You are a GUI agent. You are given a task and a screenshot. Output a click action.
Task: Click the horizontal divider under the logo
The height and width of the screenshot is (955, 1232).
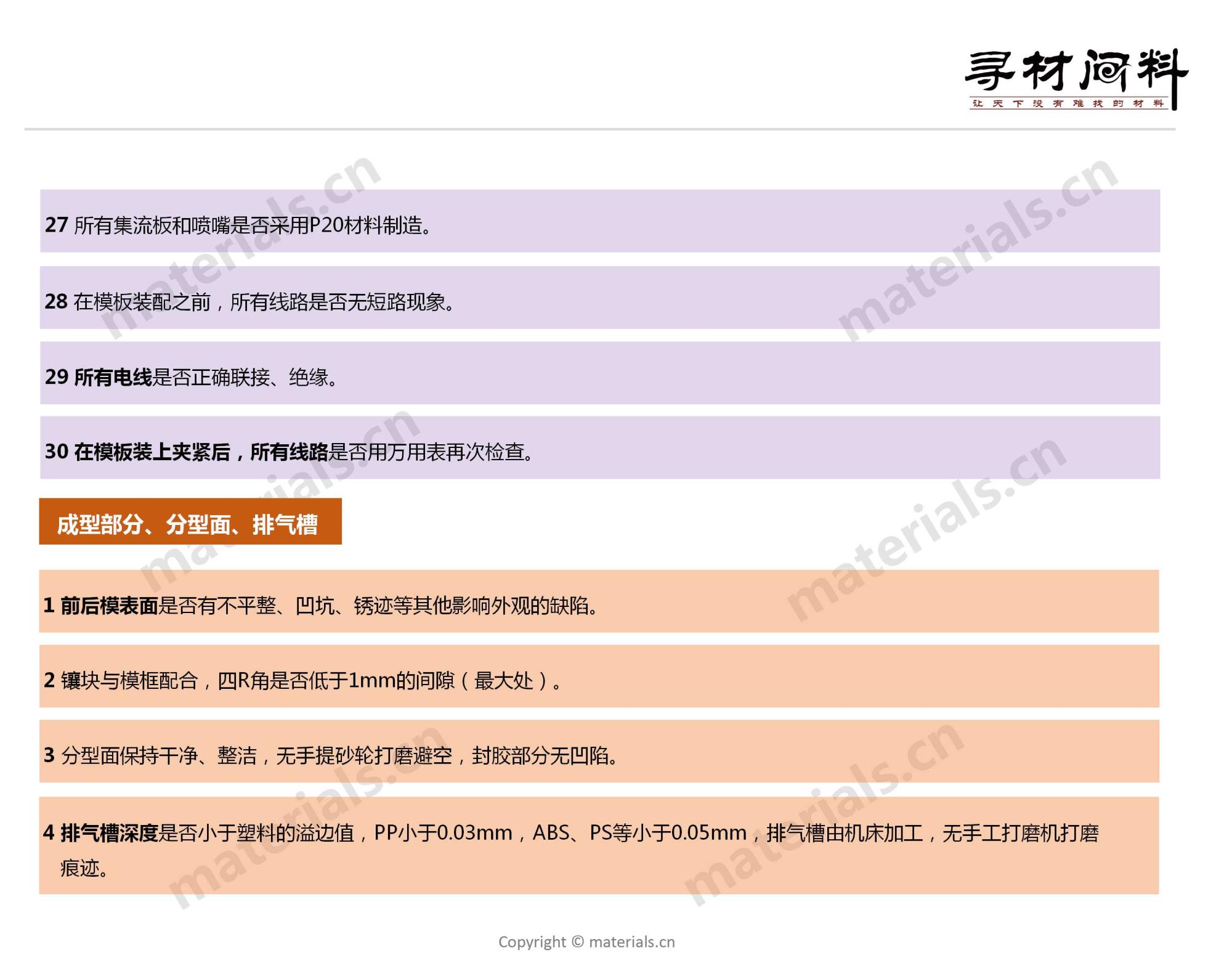(x=599, y=129)
